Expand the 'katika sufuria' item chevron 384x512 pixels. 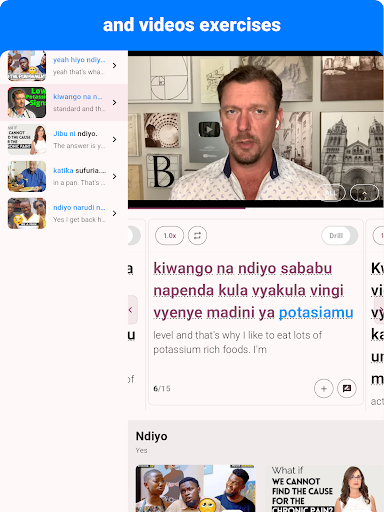[115, 176]
